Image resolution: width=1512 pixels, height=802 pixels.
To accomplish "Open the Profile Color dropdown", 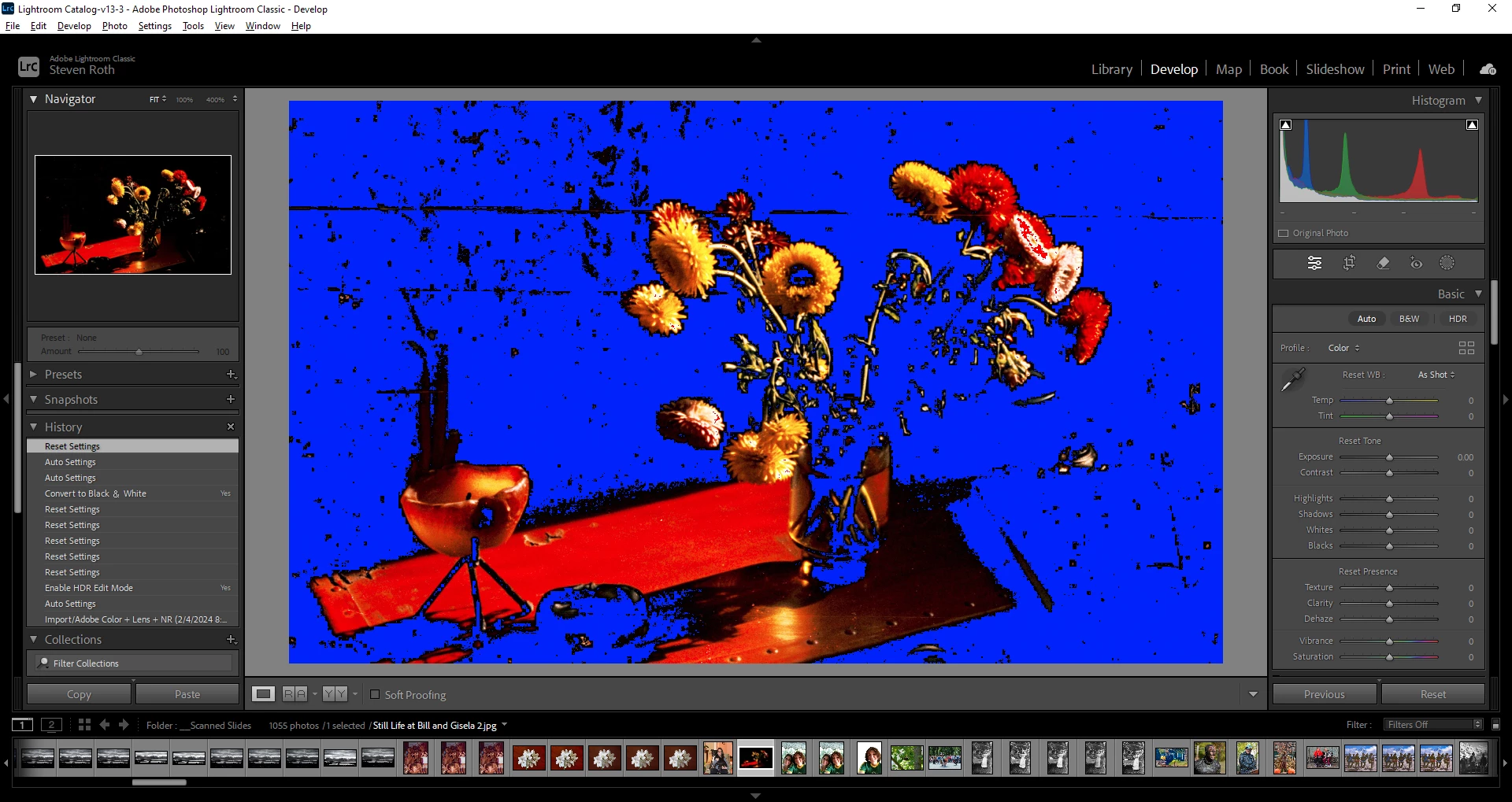I will (x=1343, y=348).
